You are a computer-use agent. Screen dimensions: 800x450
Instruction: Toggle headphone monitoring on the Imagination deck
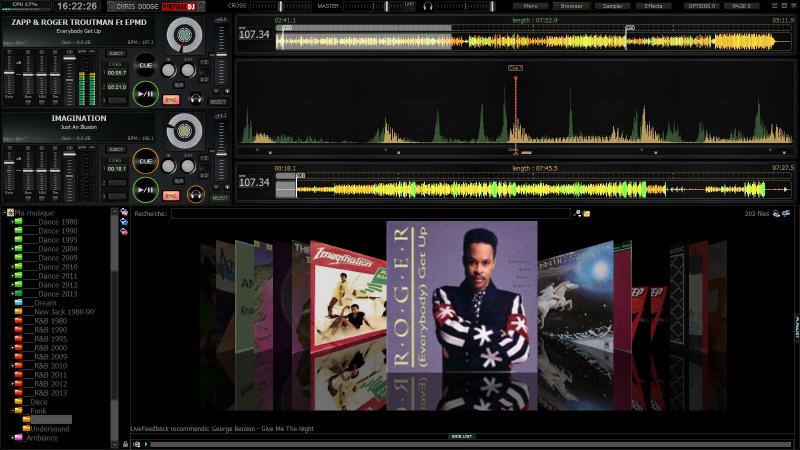pyautogui.click(x=194, y=194)
